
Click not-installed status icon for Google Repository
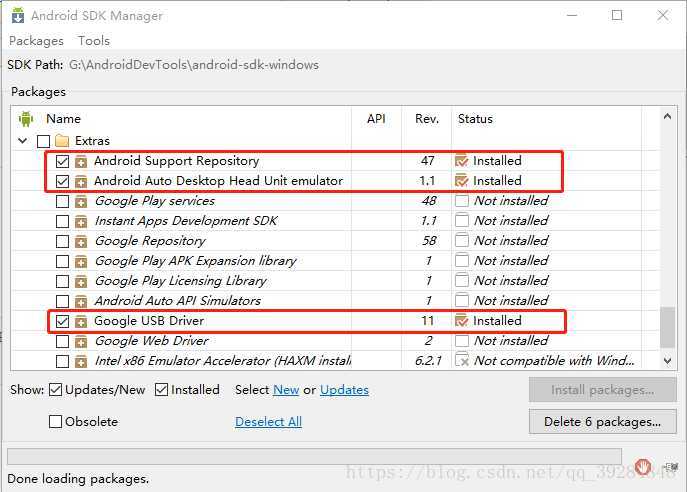tap(462, 241)
